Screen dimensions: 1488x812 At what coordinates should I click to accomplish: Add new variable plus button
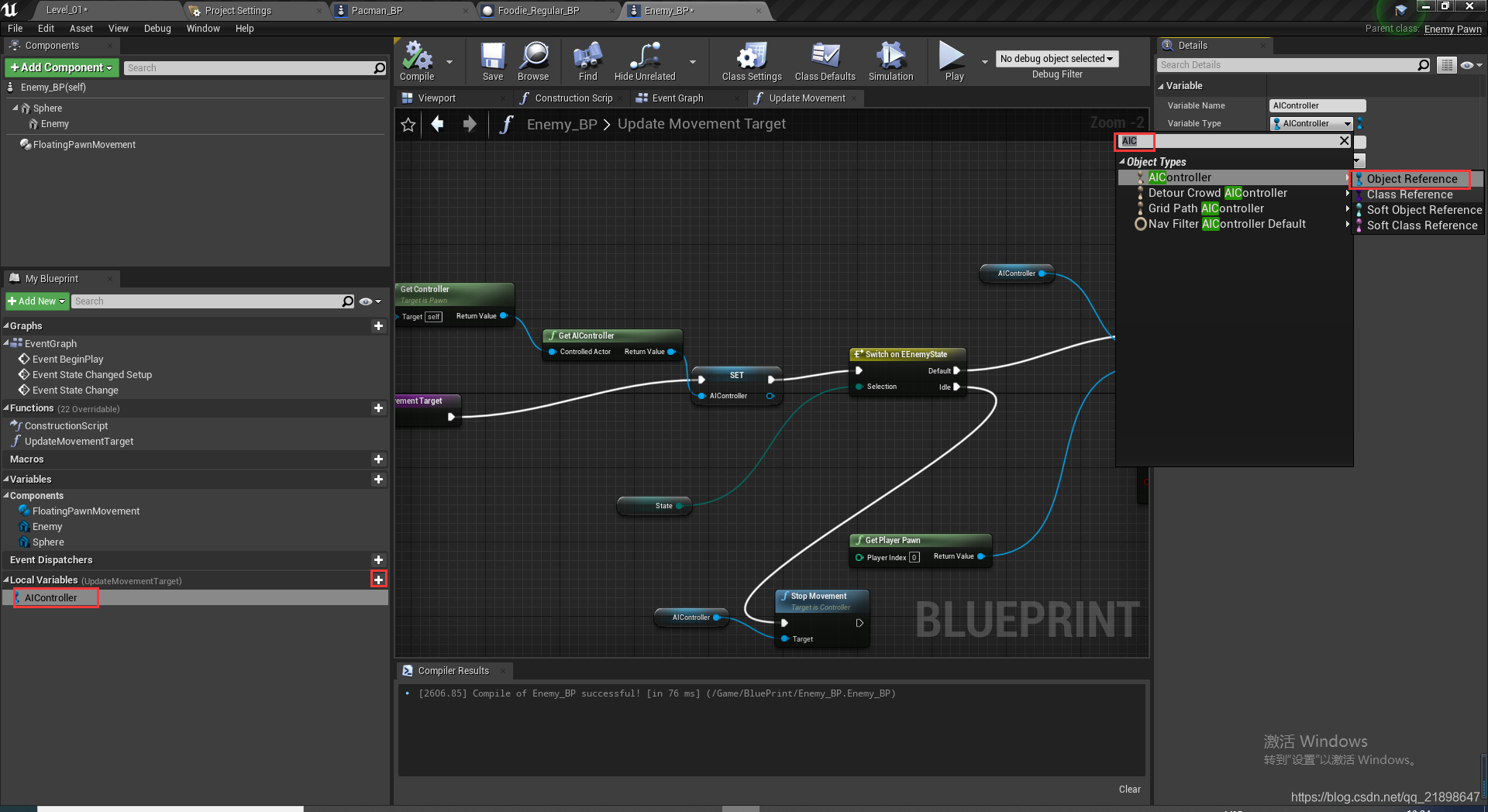(378, 480)
